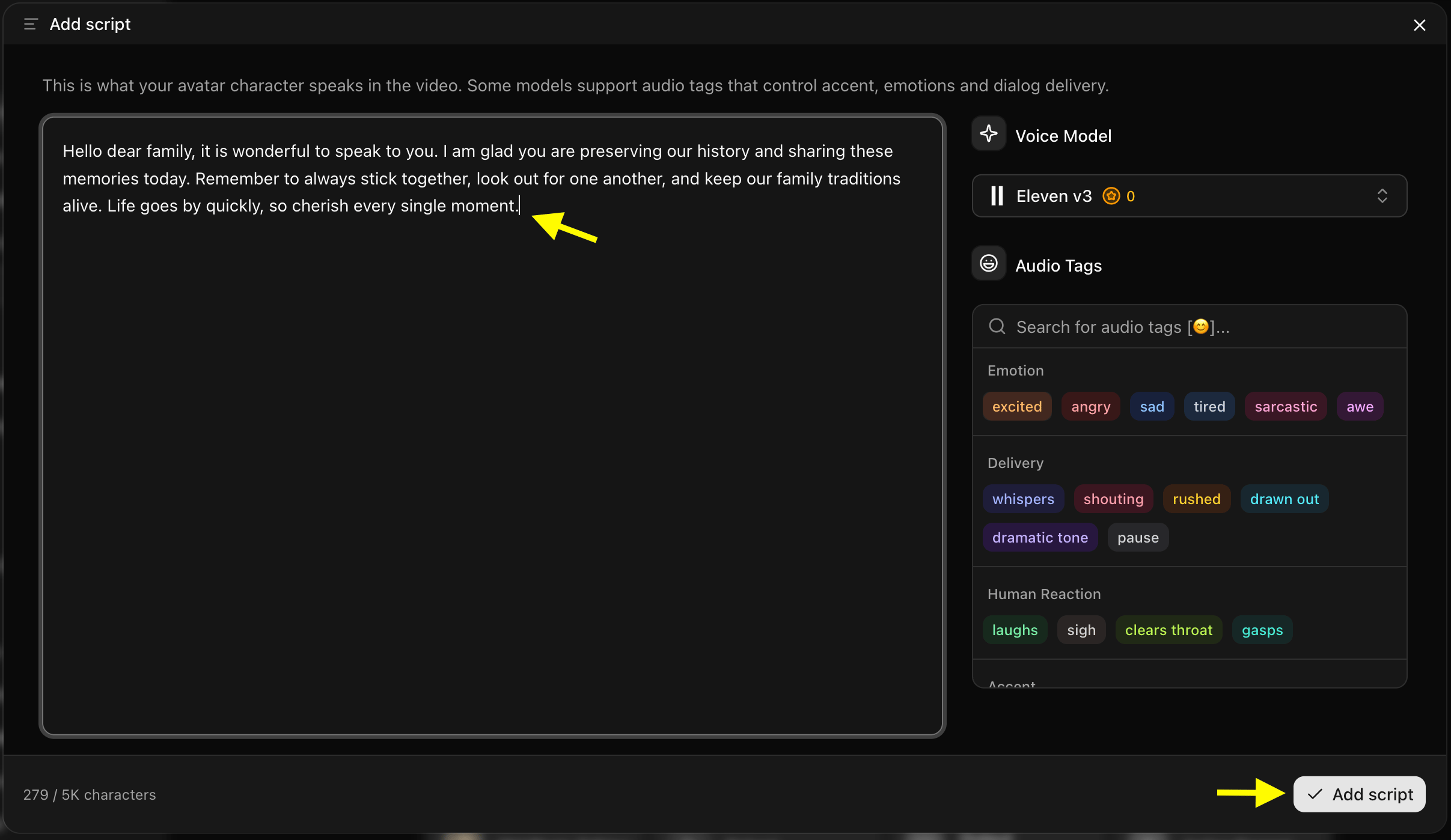This screenshot has width=1451, height=840.
Task: Insert the gasps reaction tag
Action: pos(1262,630)
